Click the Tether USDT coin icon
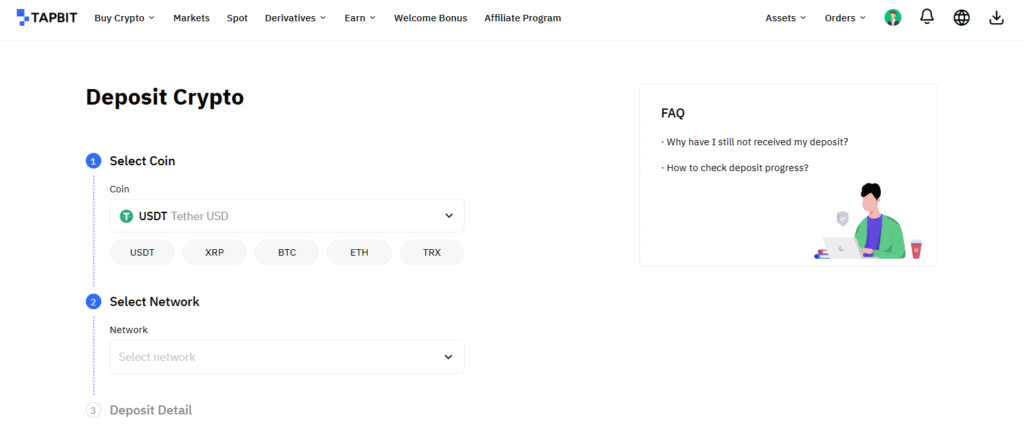 click(x=127, y=216)
